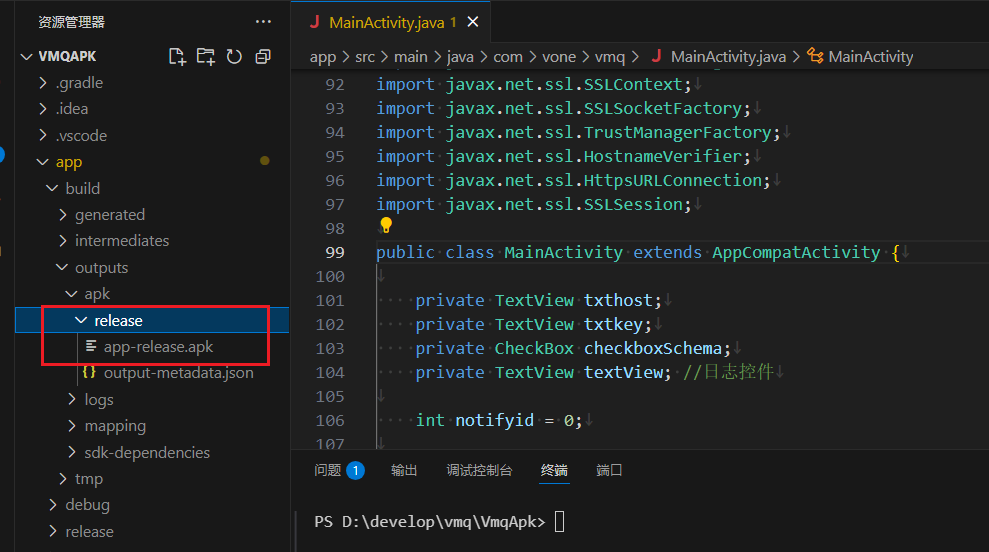Viewport: 989px width, 552px height.
Task: Click the New File icon in explorer header
Action: click(177, 57)
